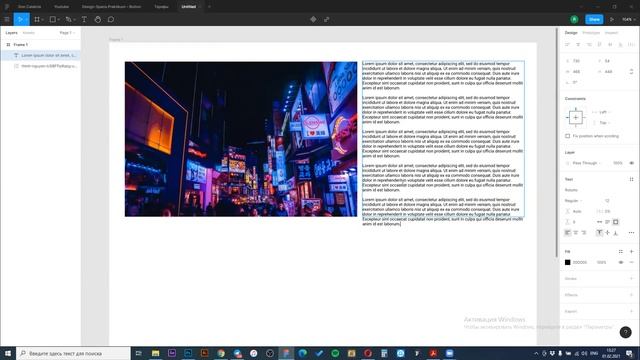The width and height of the screenshot is (640, 360).
Task: Switch to the Design tab
Action: coord(571,33)
